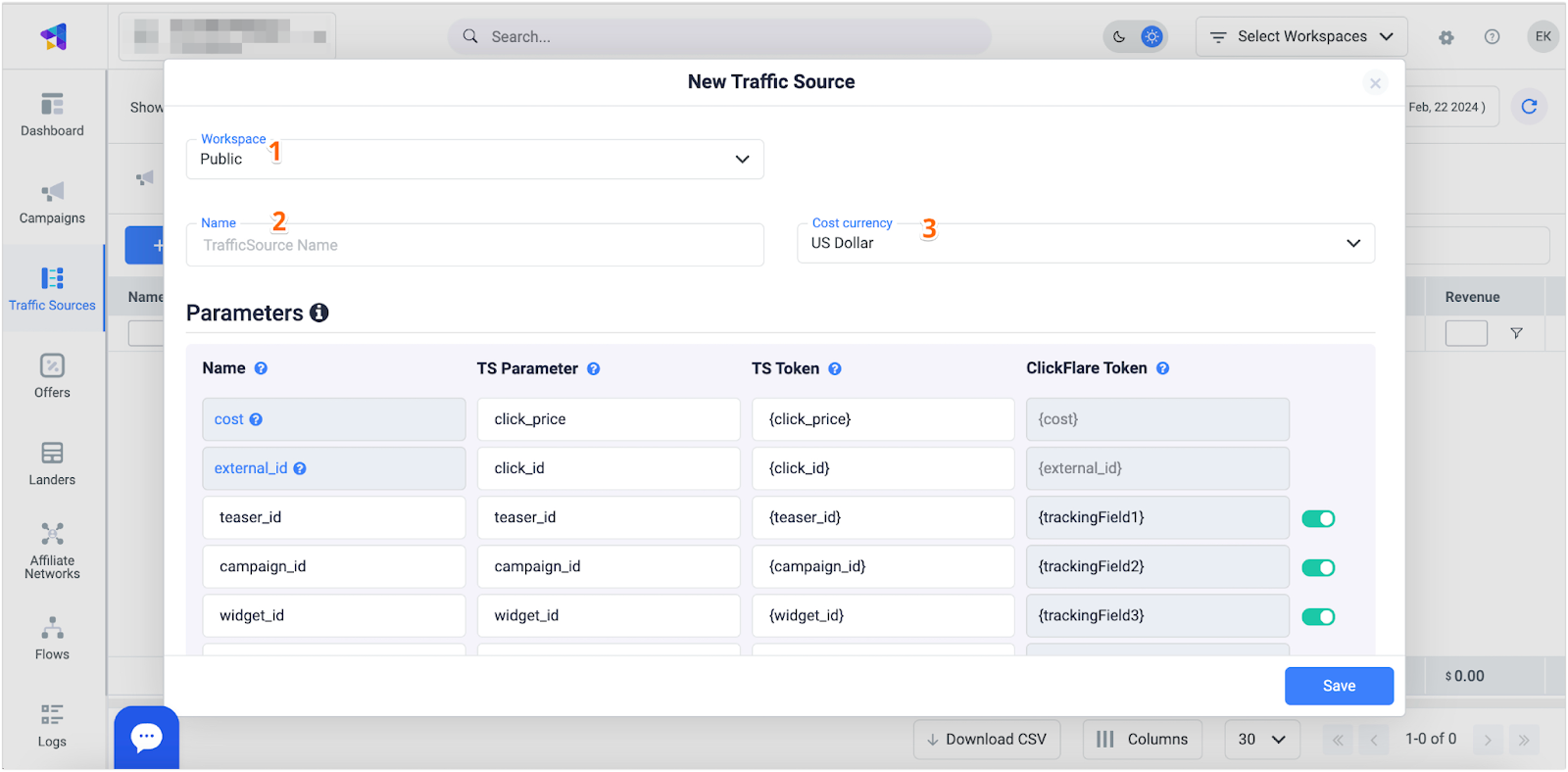Image resolution: width=1568 pixels, height=772 pixels.
Task: Open the Cost currency dropdown
Action: point(1085,243)
